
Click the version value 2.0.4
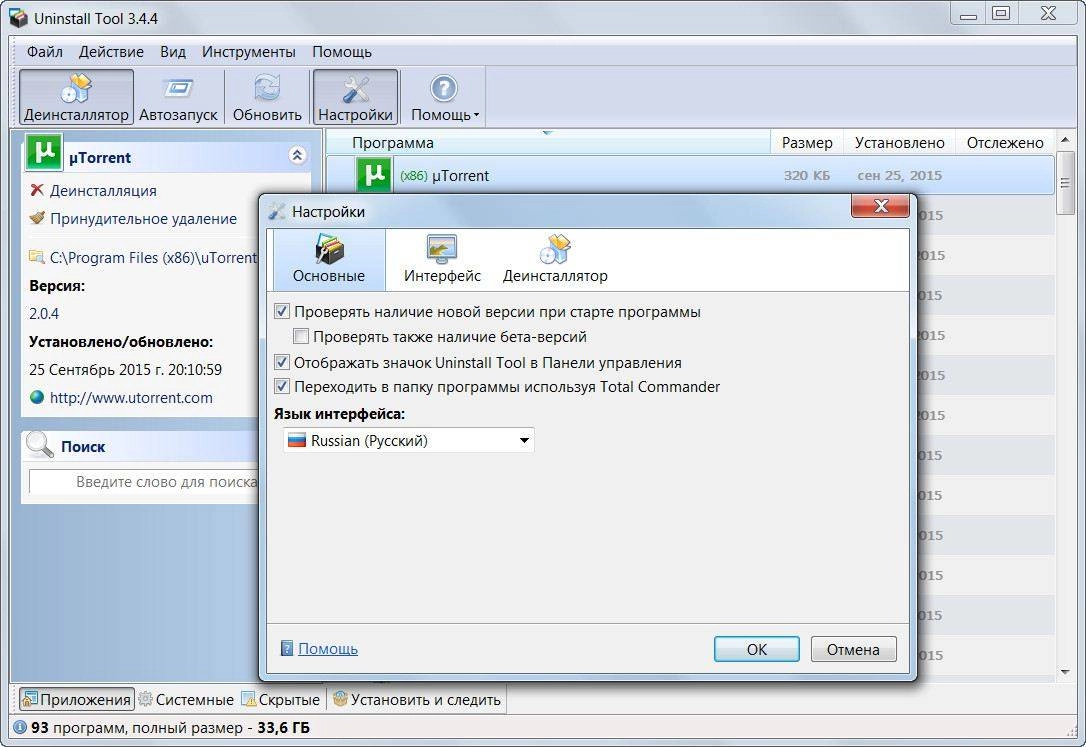(x=44, y=314)
